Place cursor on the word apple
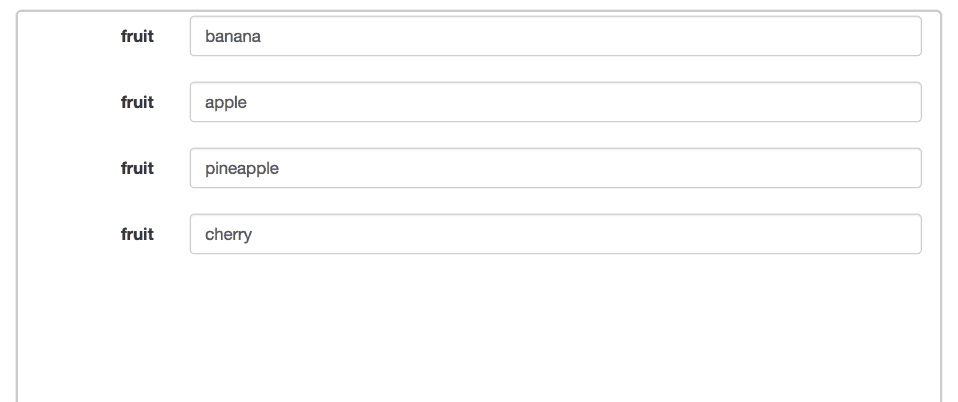Image resolution: width=958 pixels, height=402 pixels. 225,103
